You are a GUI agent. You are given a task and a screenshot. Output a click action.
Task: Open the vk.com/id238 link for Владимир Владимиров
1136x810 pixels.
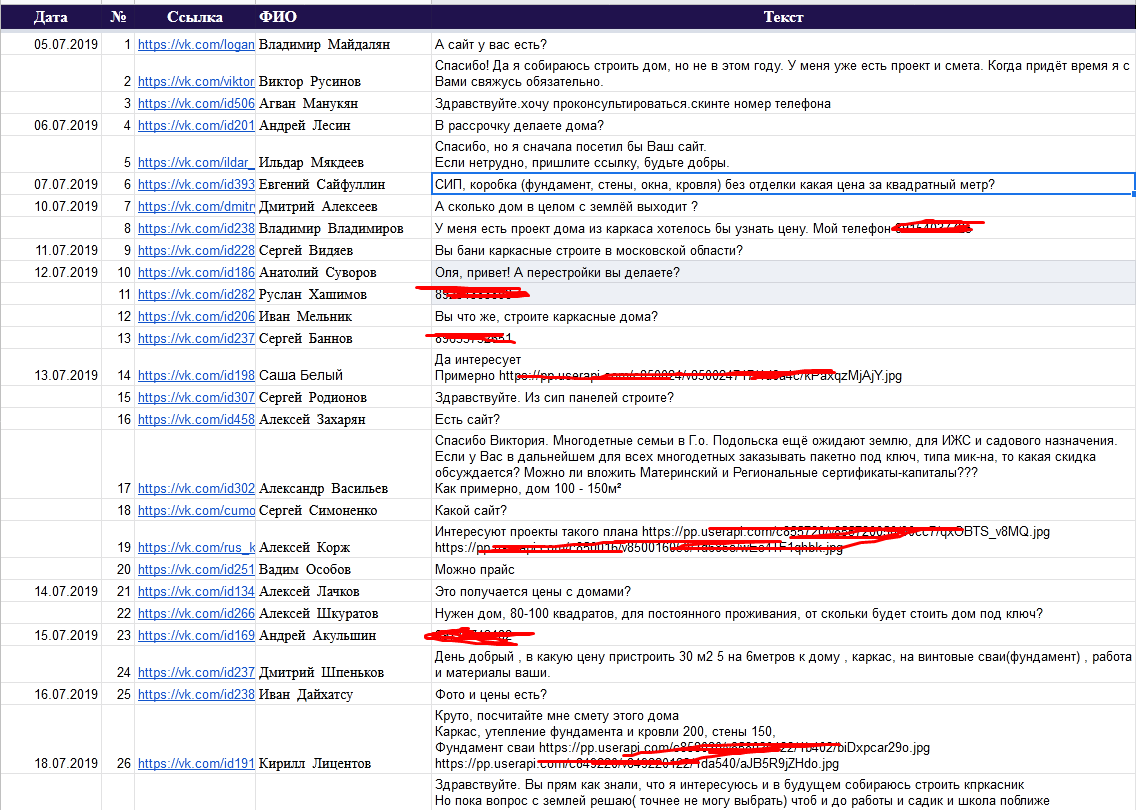tap(196, 228)
